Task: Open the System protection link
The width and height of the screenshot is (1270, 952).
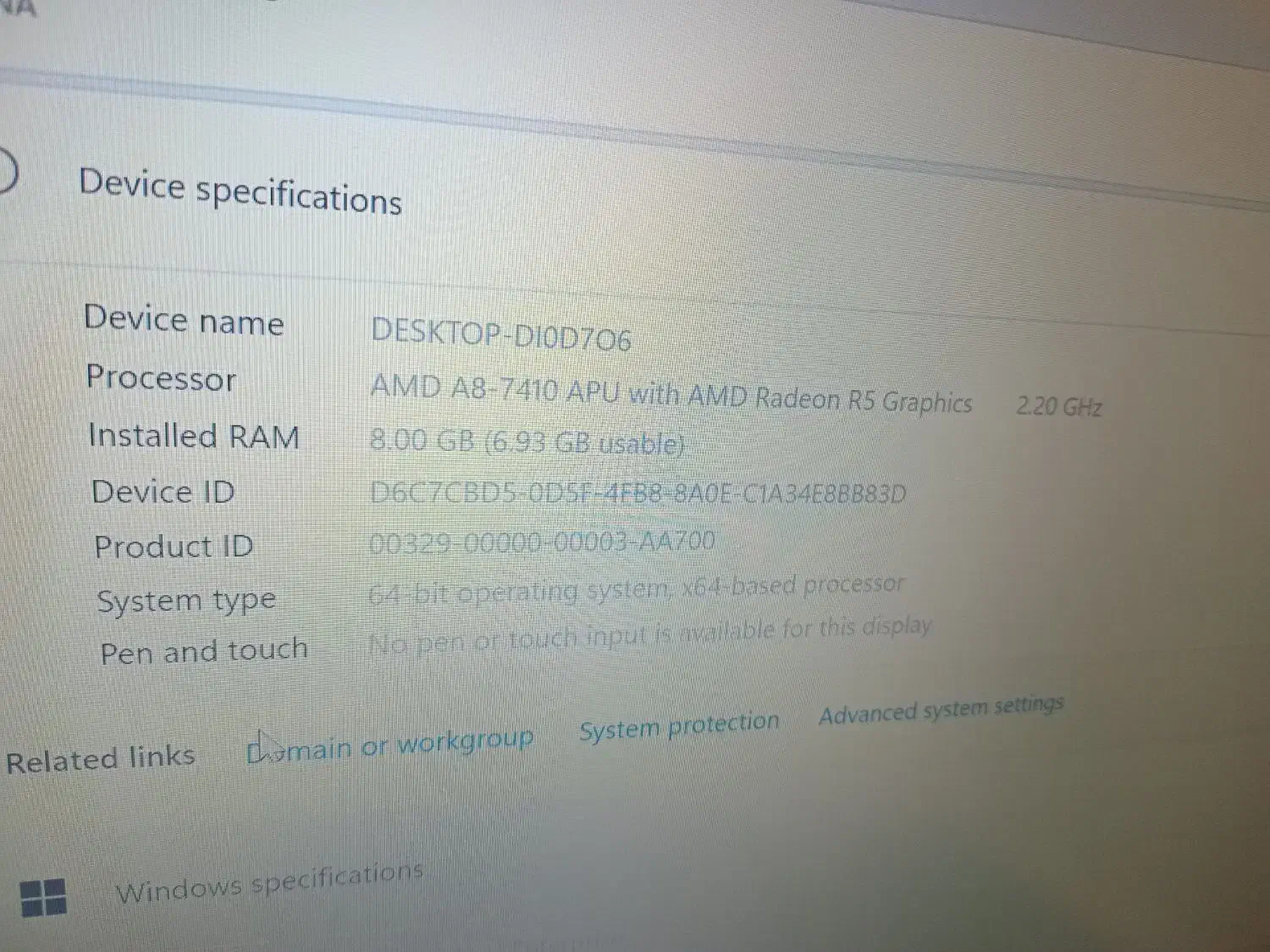Action: (679, 726)
